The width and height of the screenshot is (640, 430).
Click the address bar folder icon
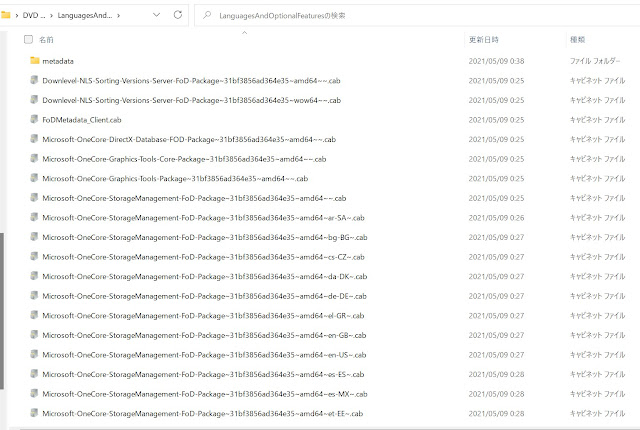coord(5,15)
